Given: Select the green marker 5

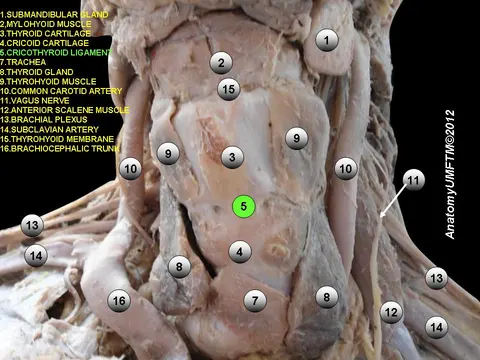Looking at the screenshot, I should [244, 206].
